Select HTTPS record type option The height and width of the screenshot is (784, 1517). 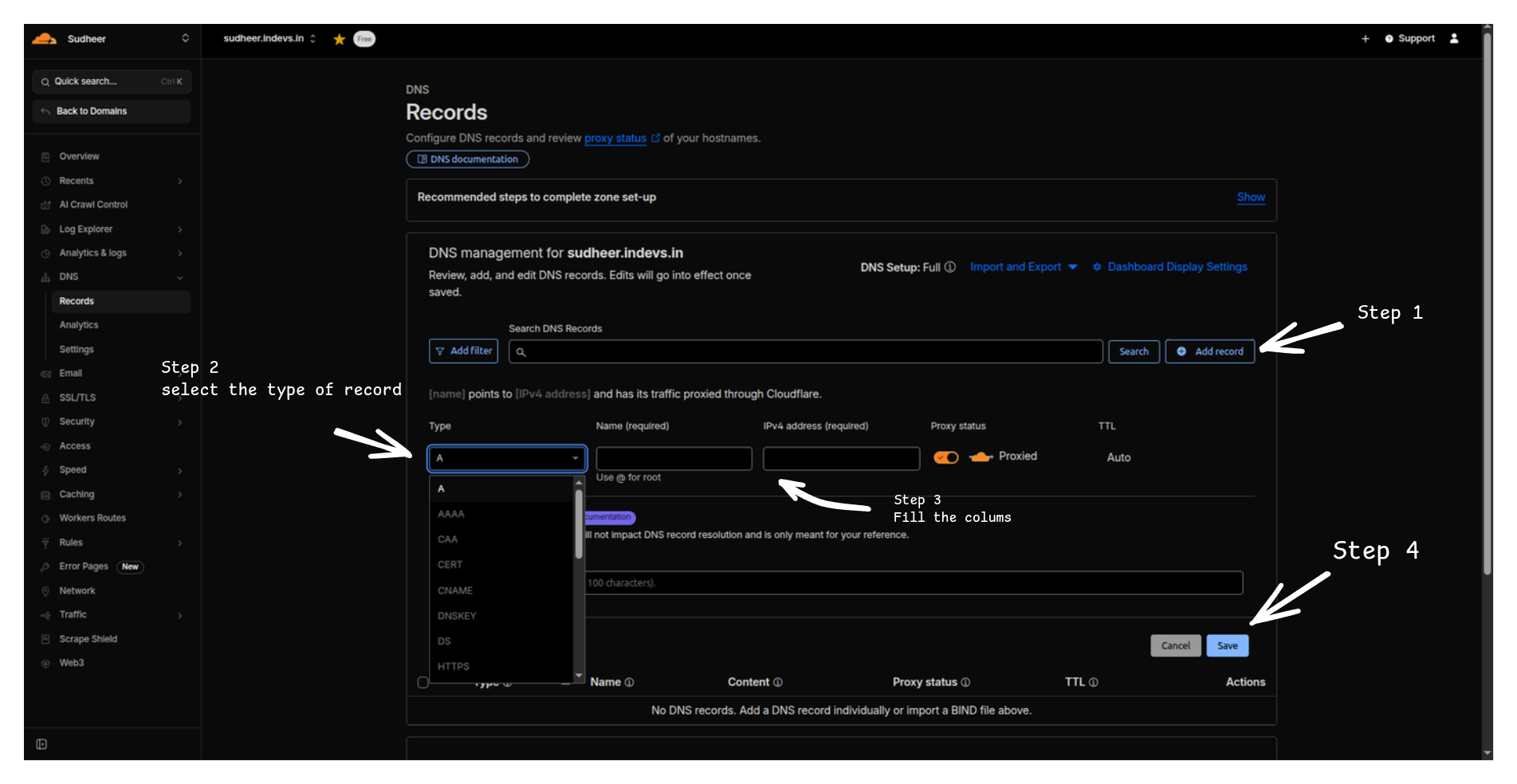501,667
